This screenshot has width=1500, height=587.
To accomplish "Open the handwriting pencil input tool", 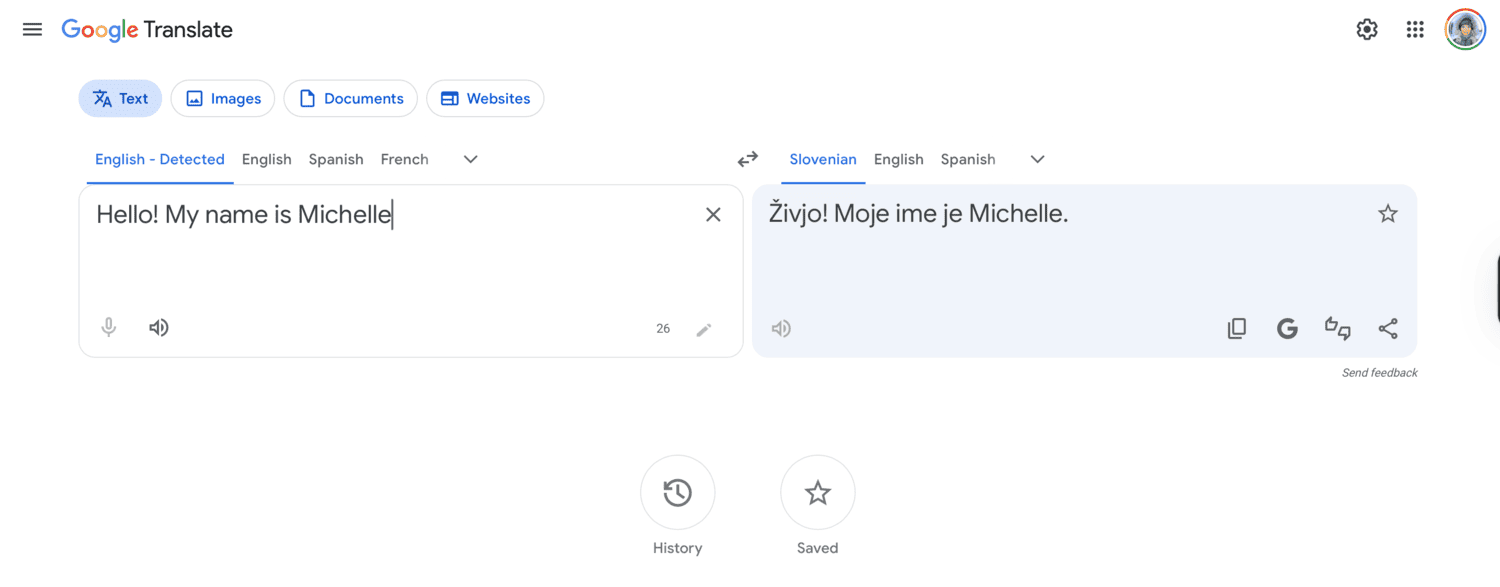I will [x=704, y=329].
